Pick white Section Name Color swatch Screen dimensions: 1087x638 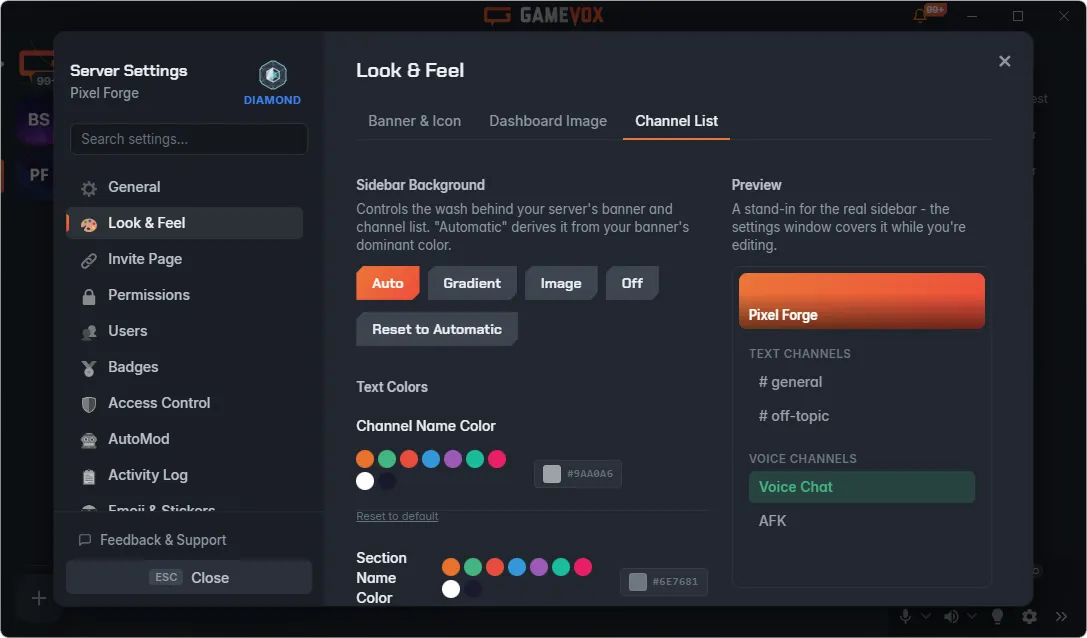451,589
